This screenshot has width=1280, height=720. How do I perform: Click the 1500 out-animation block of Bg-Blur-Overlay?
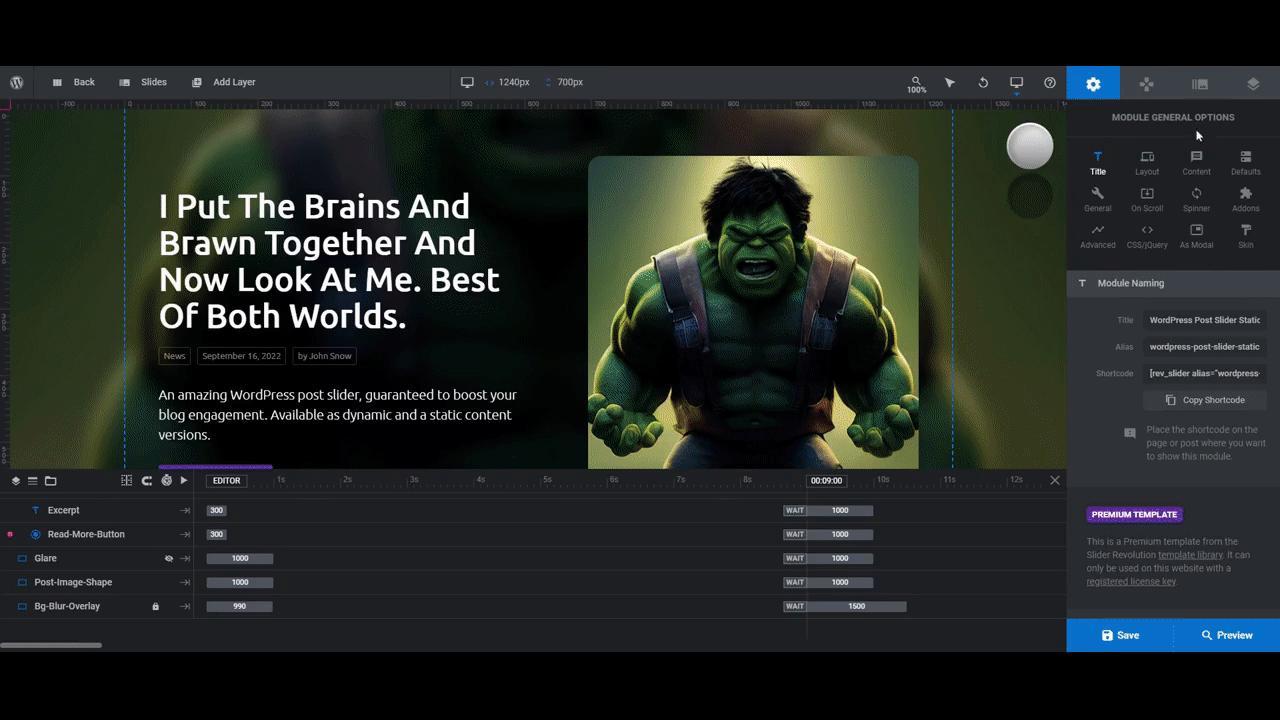pos(856,606)
